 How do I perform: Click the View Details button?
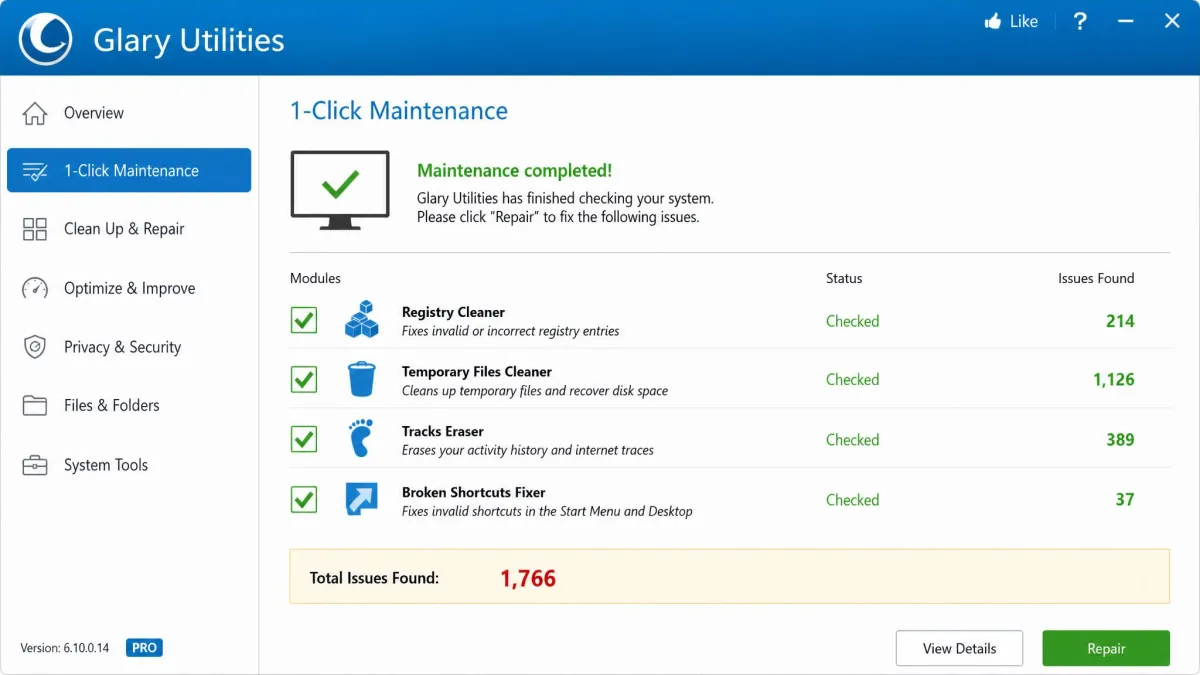(959, 648)
